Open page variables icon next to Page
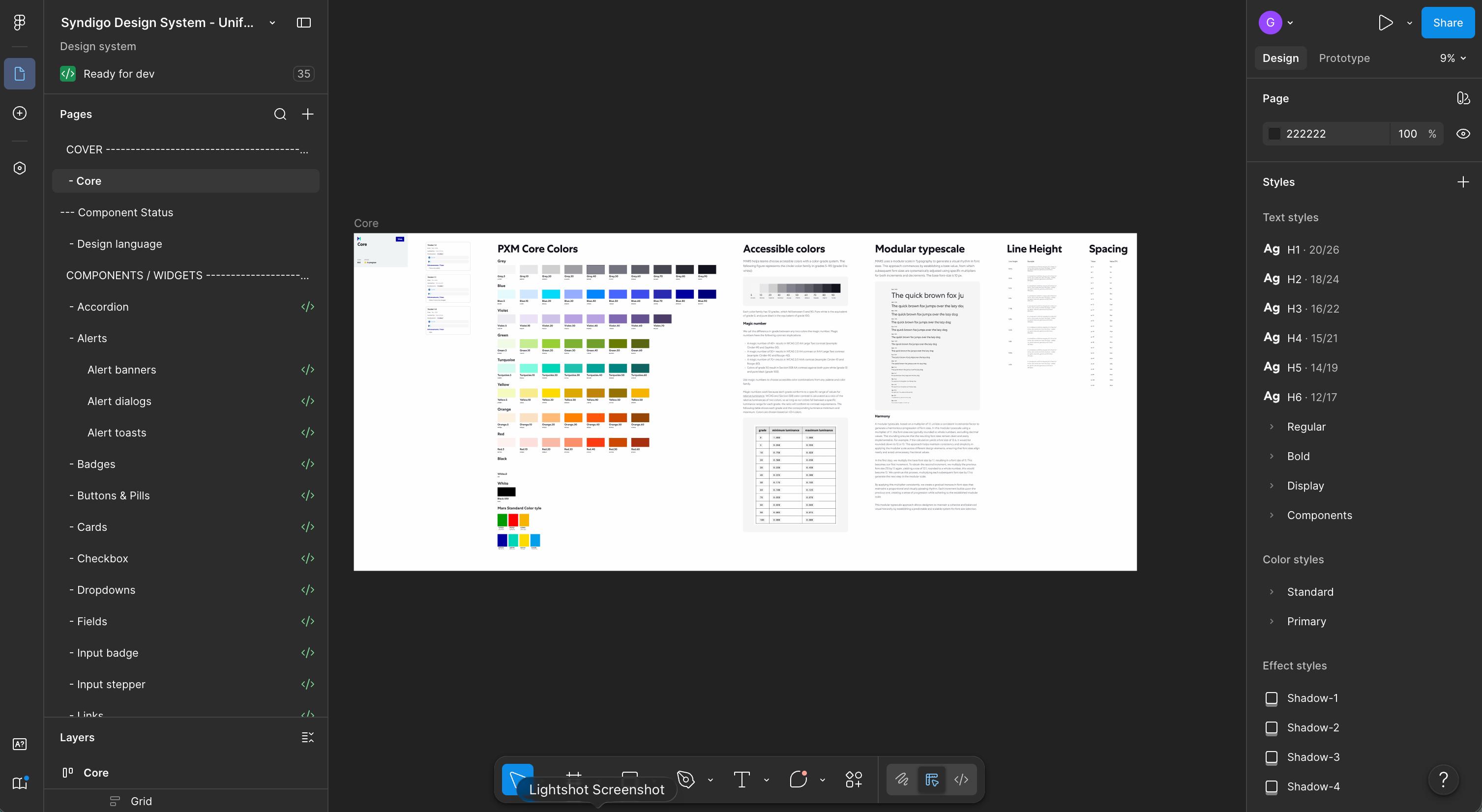Viewport: 1482px width, 812px height. [1463, 98]
